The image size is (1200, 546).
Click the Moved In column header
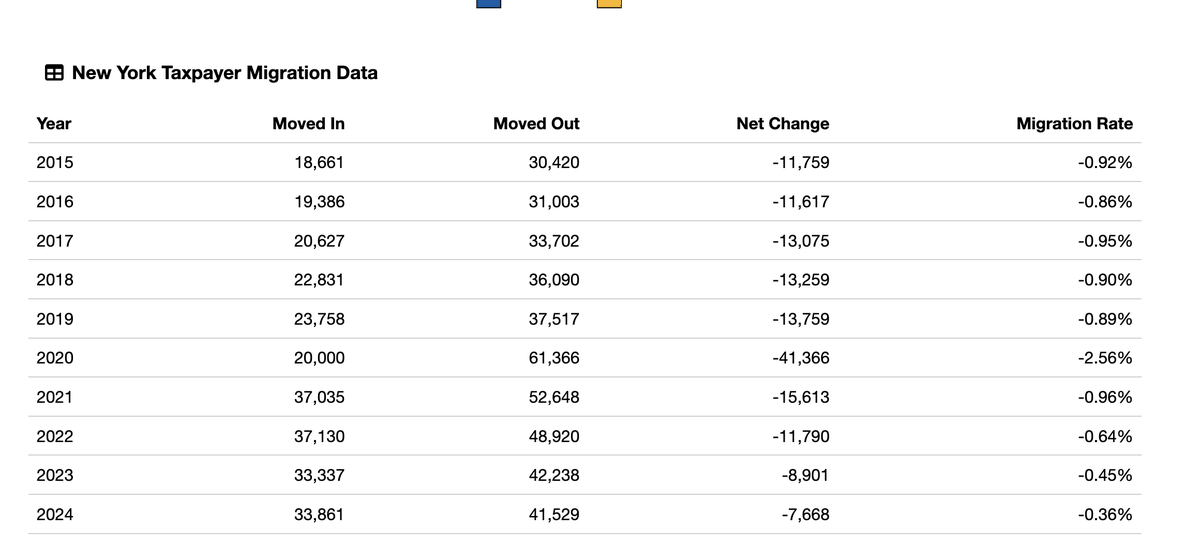[308, 124]
